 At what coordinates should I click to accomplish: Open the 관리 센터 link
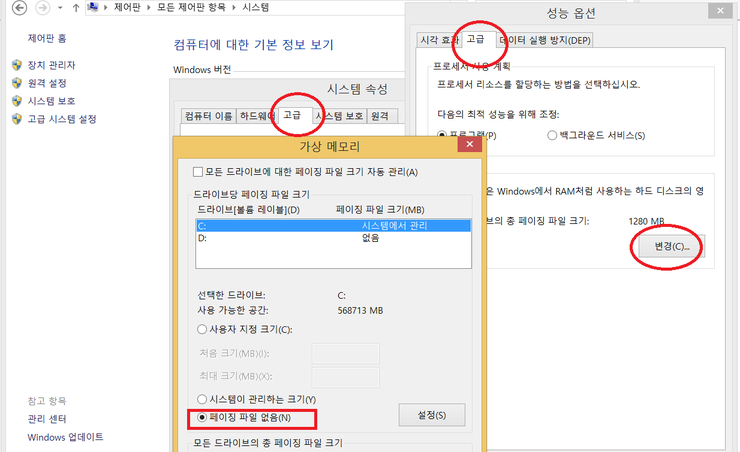(47, 419)
